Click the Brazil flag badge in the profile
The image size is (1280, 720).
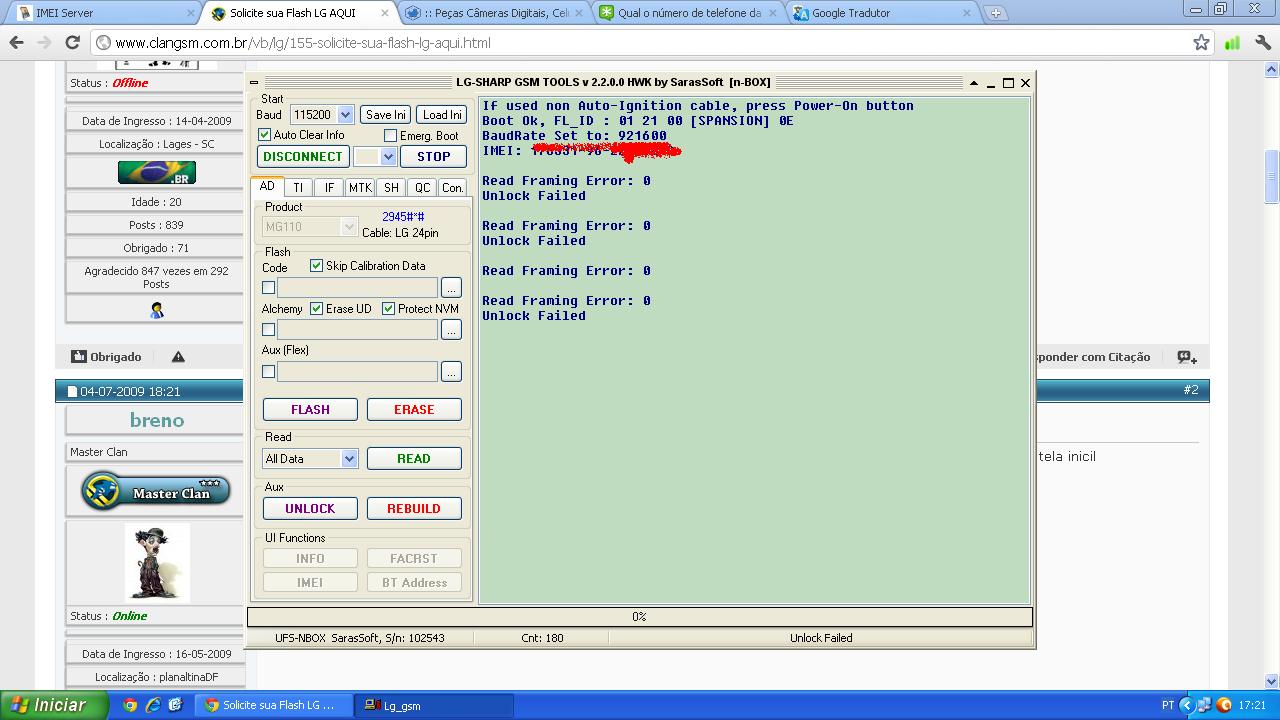point(157,172)
